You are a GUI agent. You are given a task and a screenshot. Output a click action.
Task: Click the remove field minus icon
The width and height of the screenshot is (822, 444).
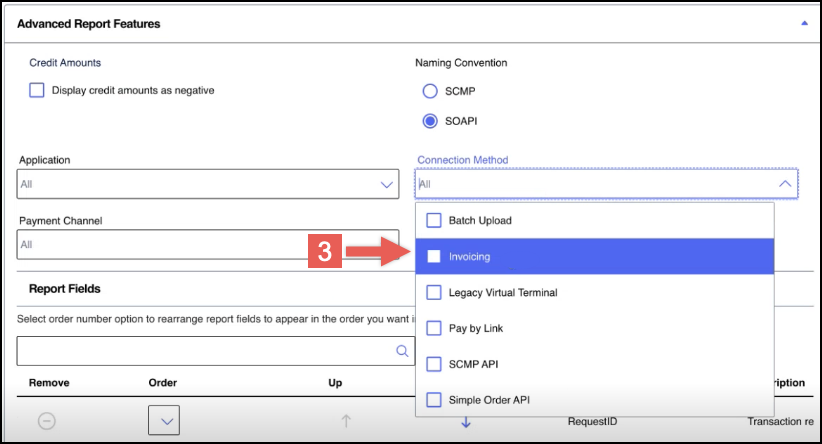46,421
